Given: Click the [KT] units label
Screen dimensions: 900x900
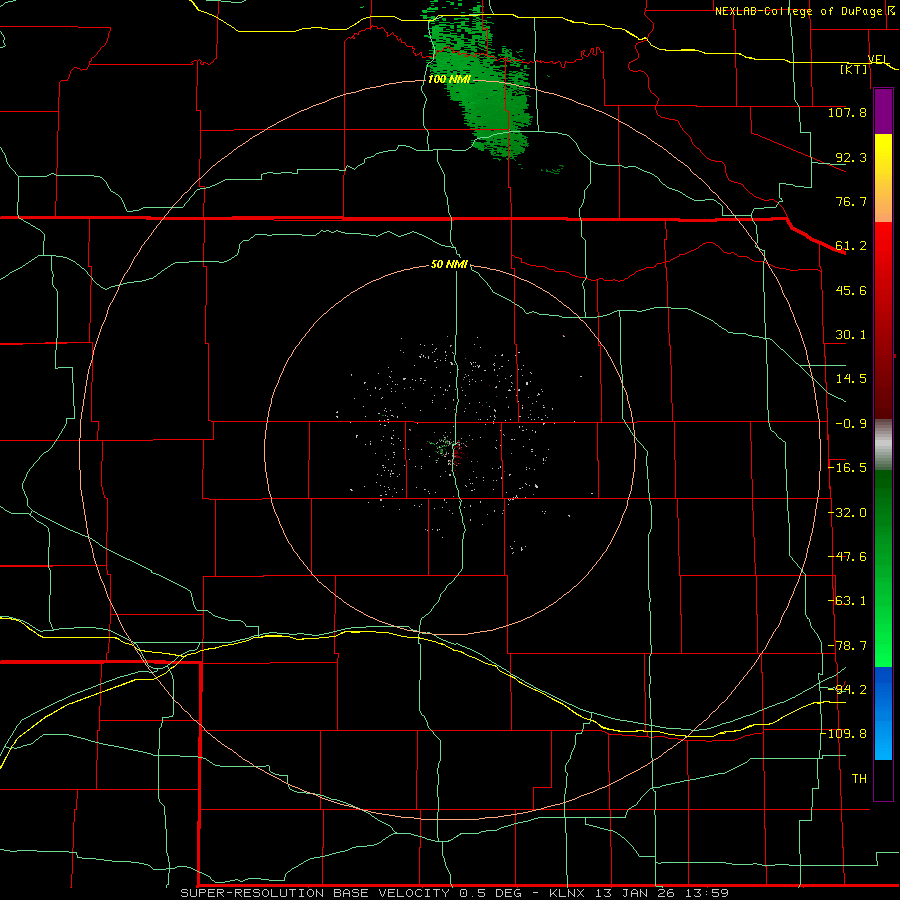Looking at the screenshot, I should tap(854, 69).
